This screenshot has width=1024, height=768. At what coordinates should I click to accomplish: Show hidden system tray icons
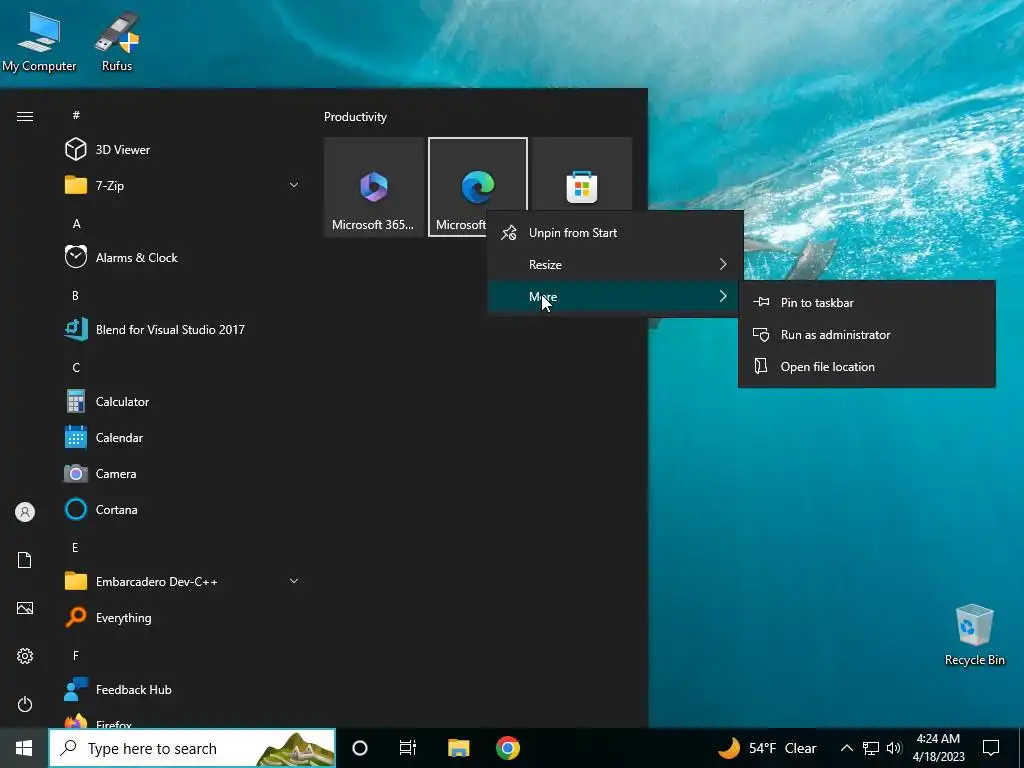point(846,748)
